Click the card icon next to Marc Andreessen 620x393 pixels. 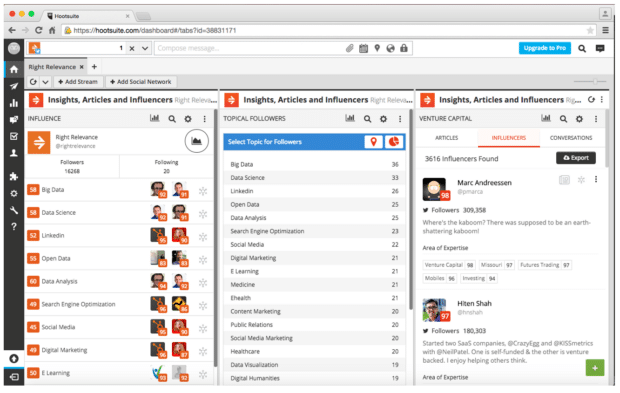pos(564,180)
